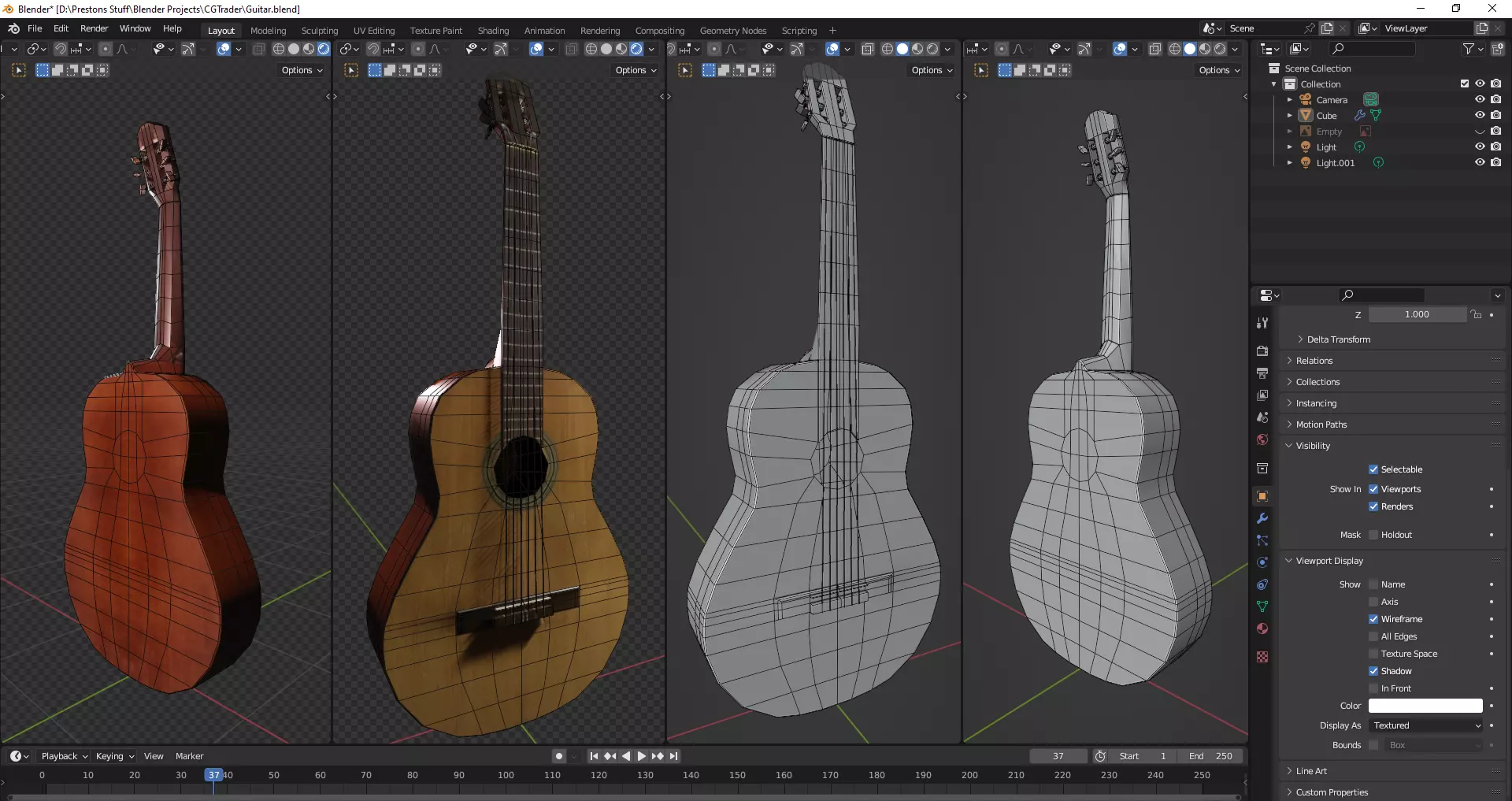Open the Object Constraints properties tab
The image size is (1512, 801).
point(1262,584)
